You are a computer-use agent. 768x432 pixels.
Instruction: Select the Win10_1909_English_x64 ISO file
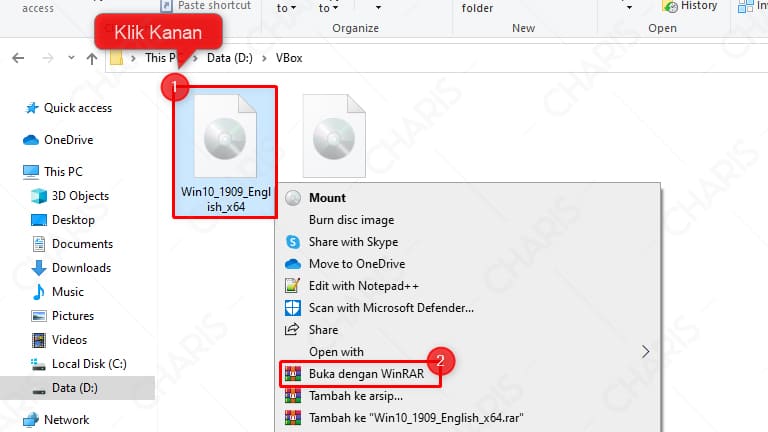(x=225, y=152)
